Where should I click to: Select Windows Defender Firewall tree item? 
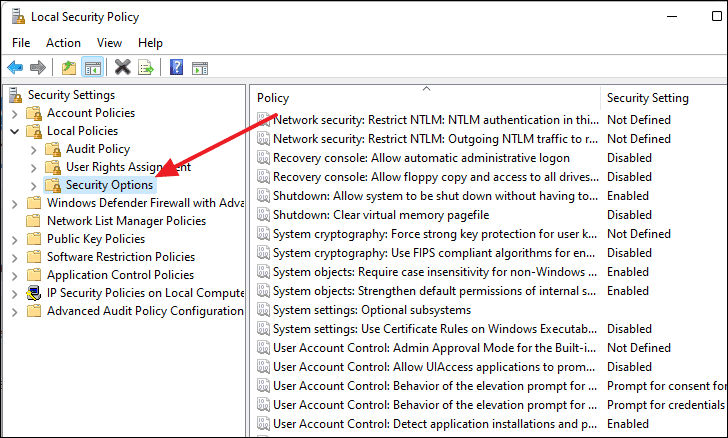pos(145,203)
